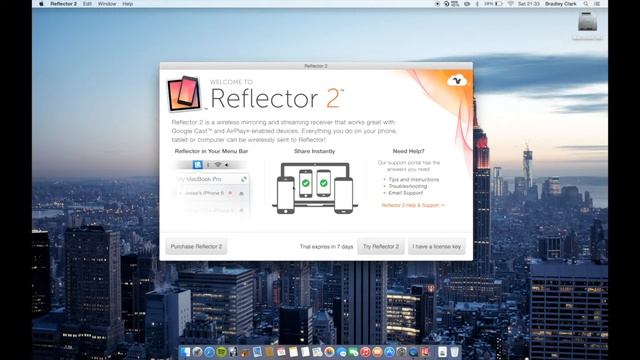Open Notes from the Dock
This screenshot has height=360, width=640.
click(293, 352)
